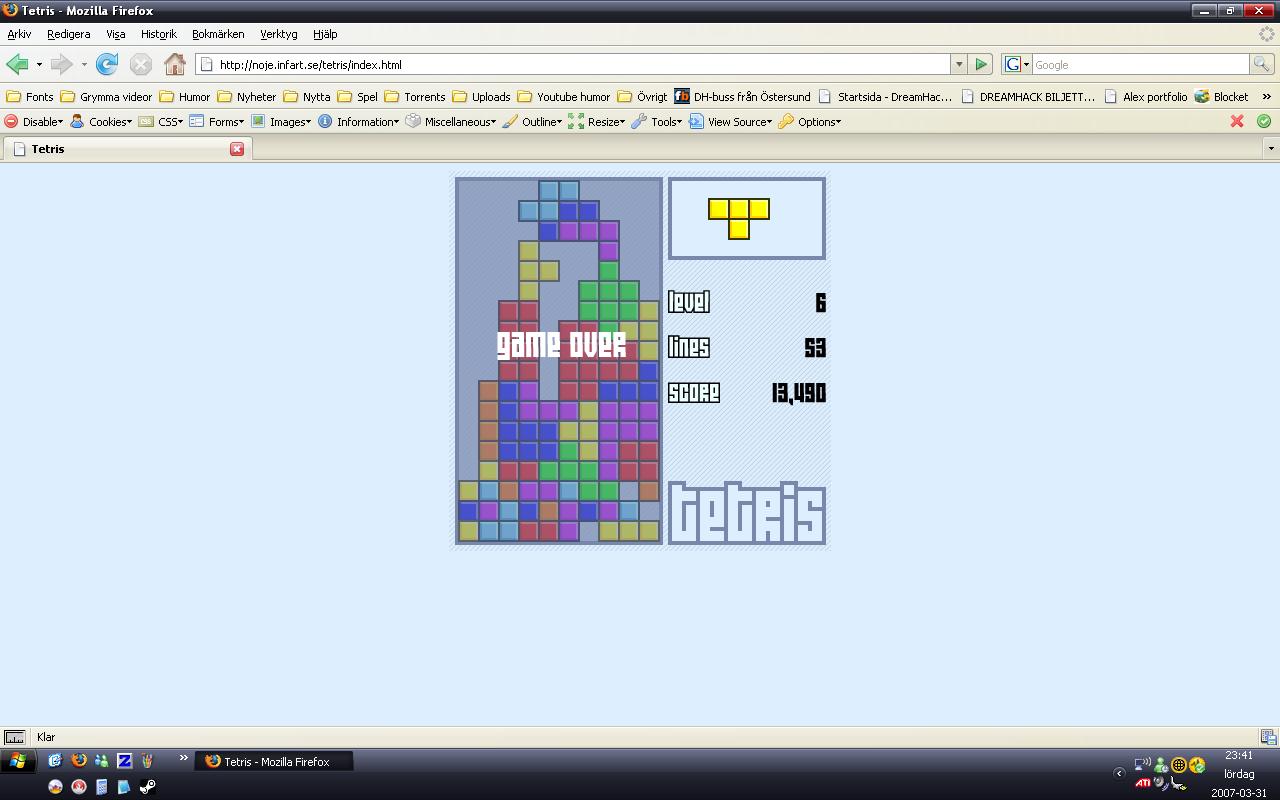1280x800 pixels.
Task: Click the address bar with noje.infart.se URL
Action: click(x=573, y=64)
